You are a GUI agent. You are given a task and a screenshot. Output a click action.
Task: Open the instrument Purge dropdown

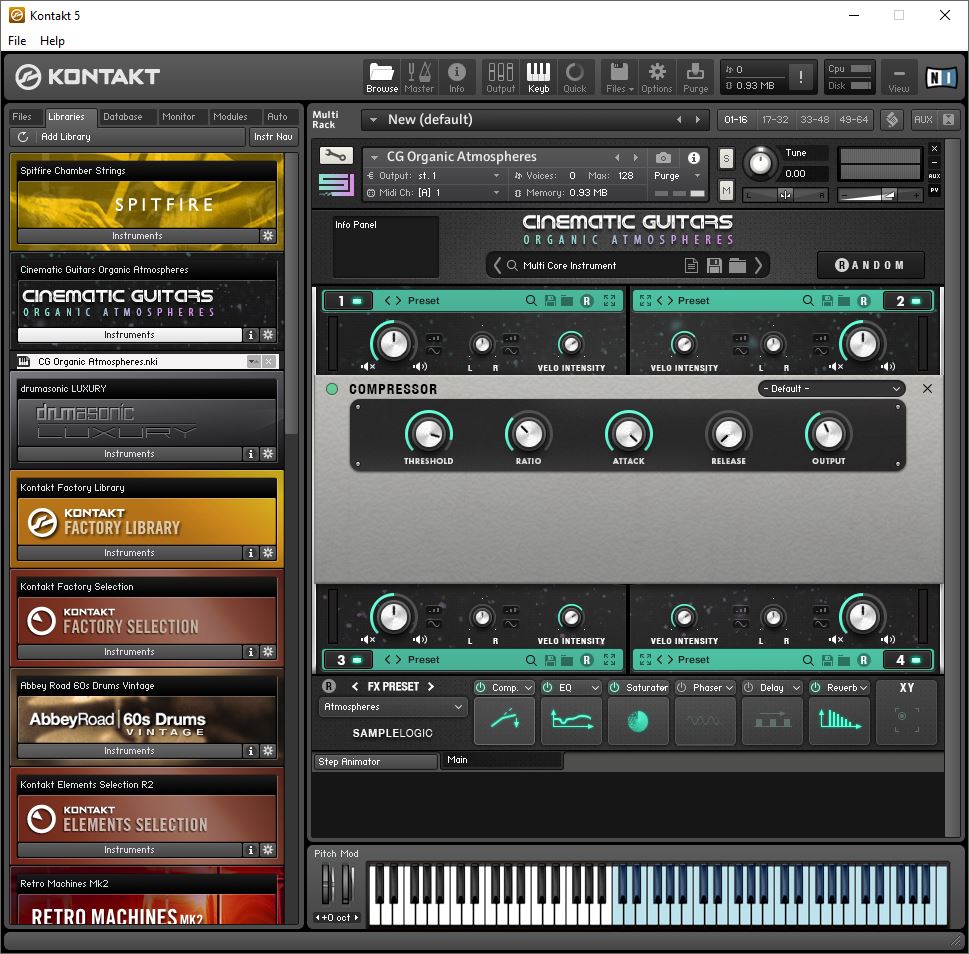(698, 175)
